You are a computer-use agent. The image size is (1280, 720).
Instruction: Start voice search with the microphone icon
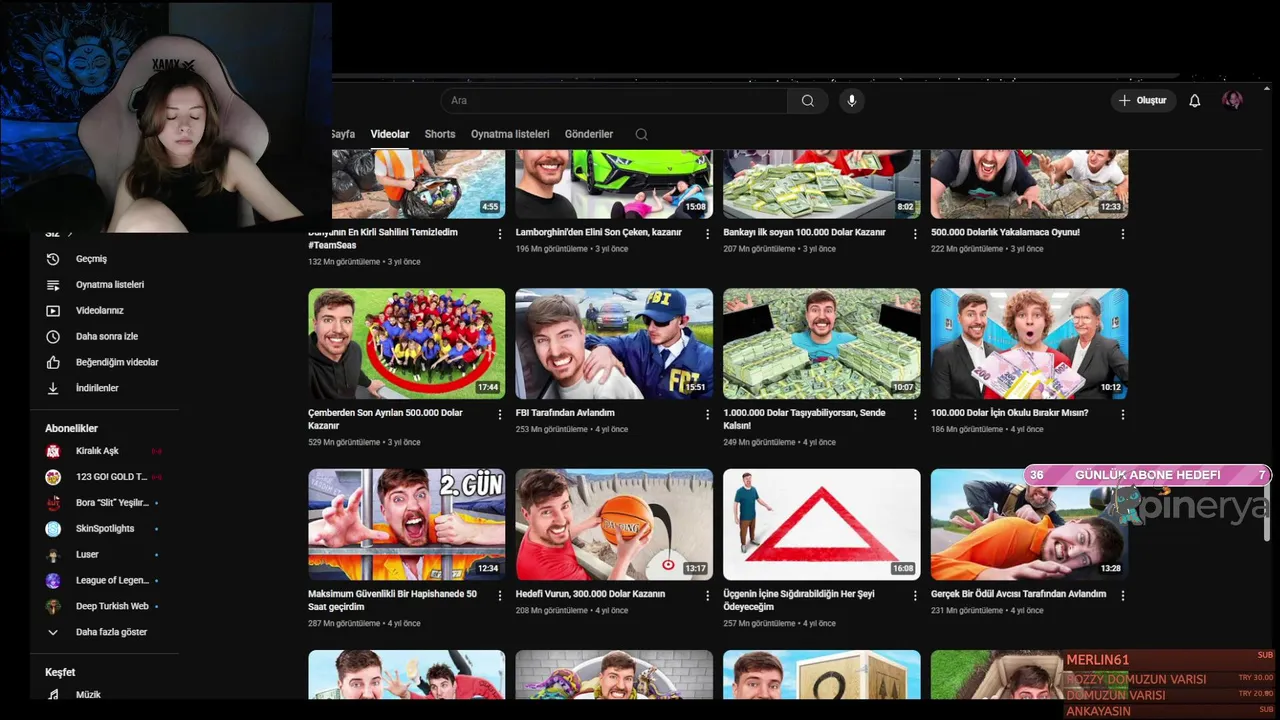[x=852, y=100]
